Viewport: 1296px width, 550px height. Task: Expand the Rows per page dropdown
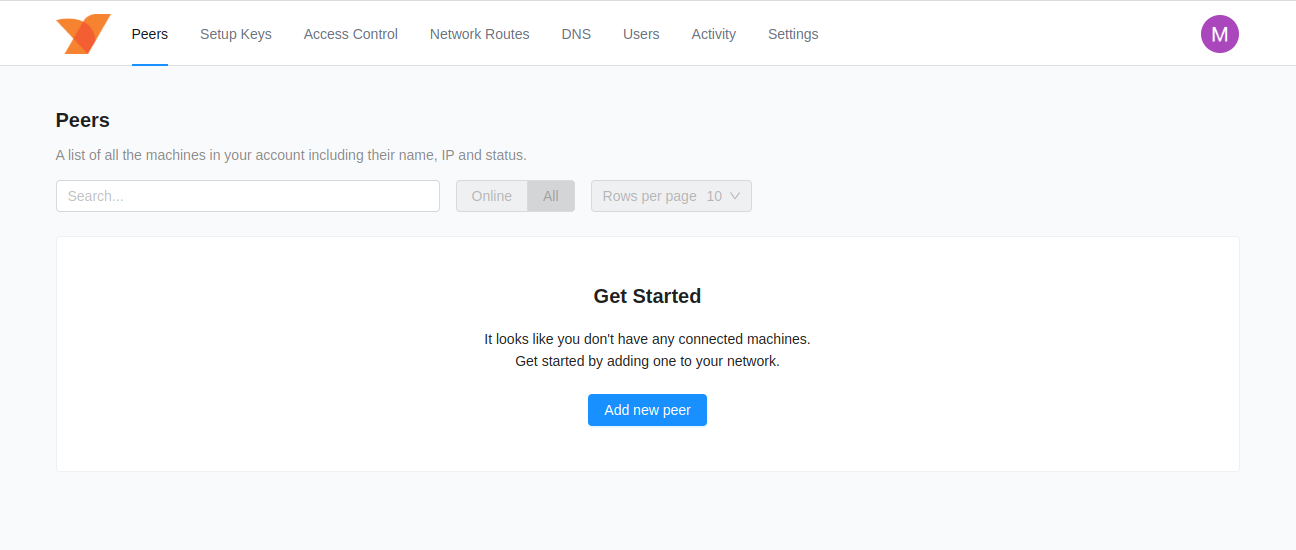coord(671,196)
